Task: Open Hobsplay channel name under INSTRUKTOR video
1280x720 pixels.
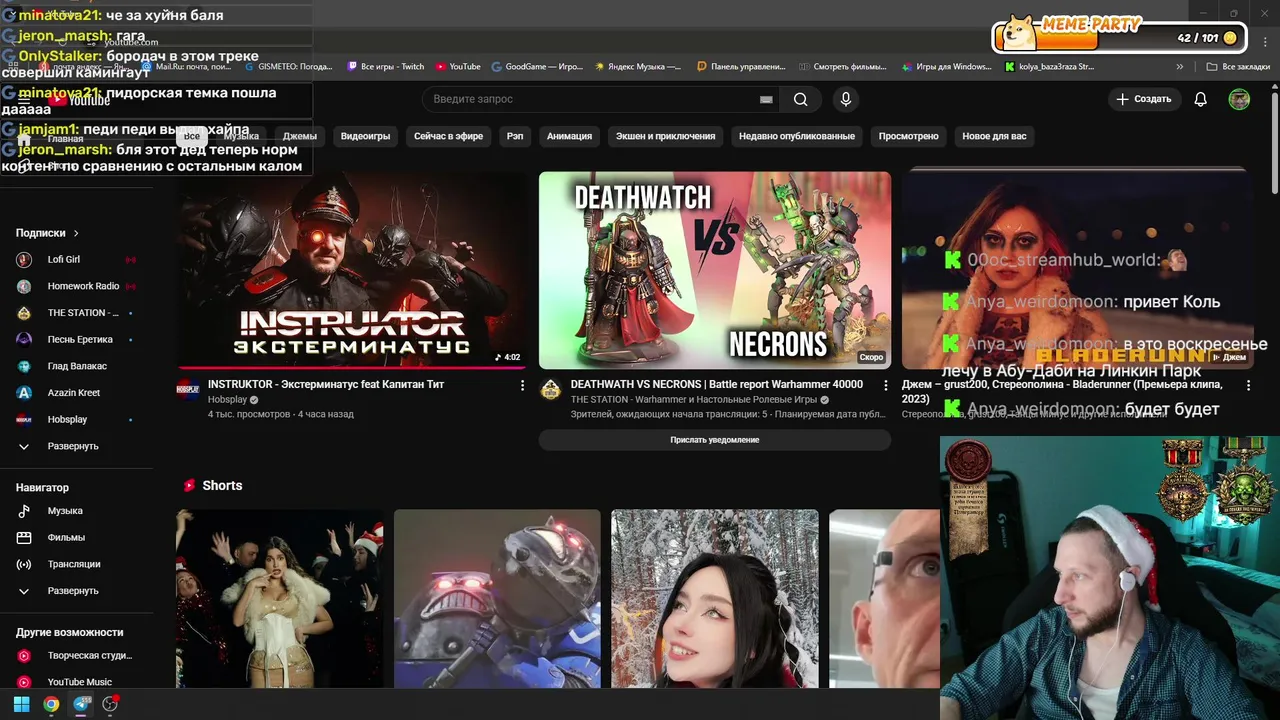Action: (227, 400)
